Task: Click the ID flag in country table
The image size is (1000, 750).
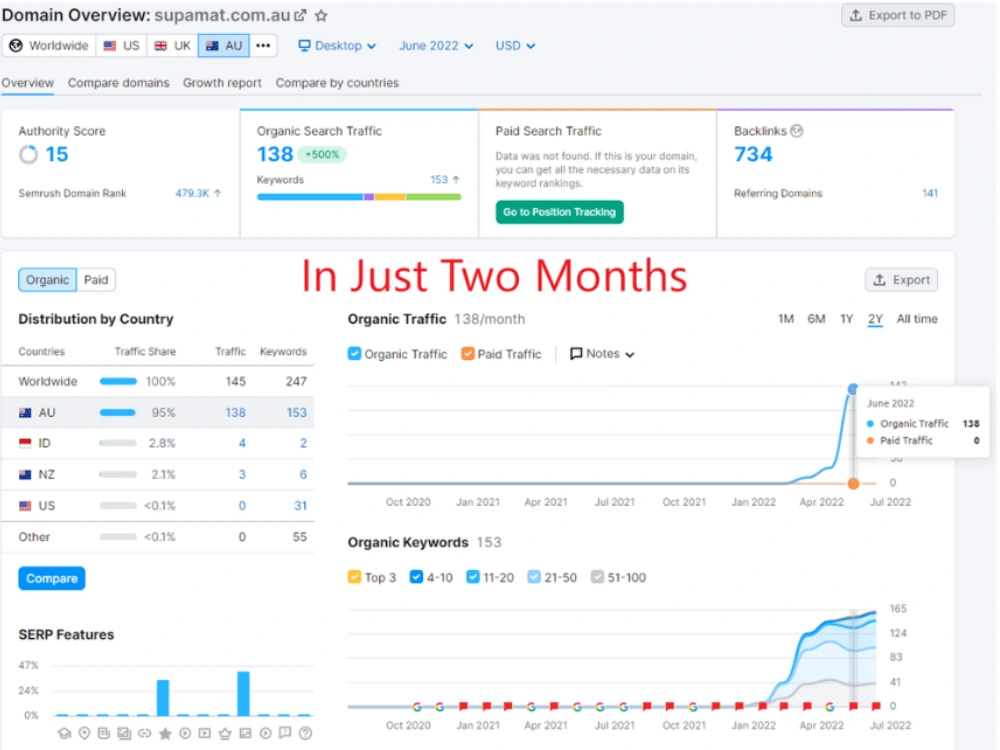Action: [x=26, y=443]
